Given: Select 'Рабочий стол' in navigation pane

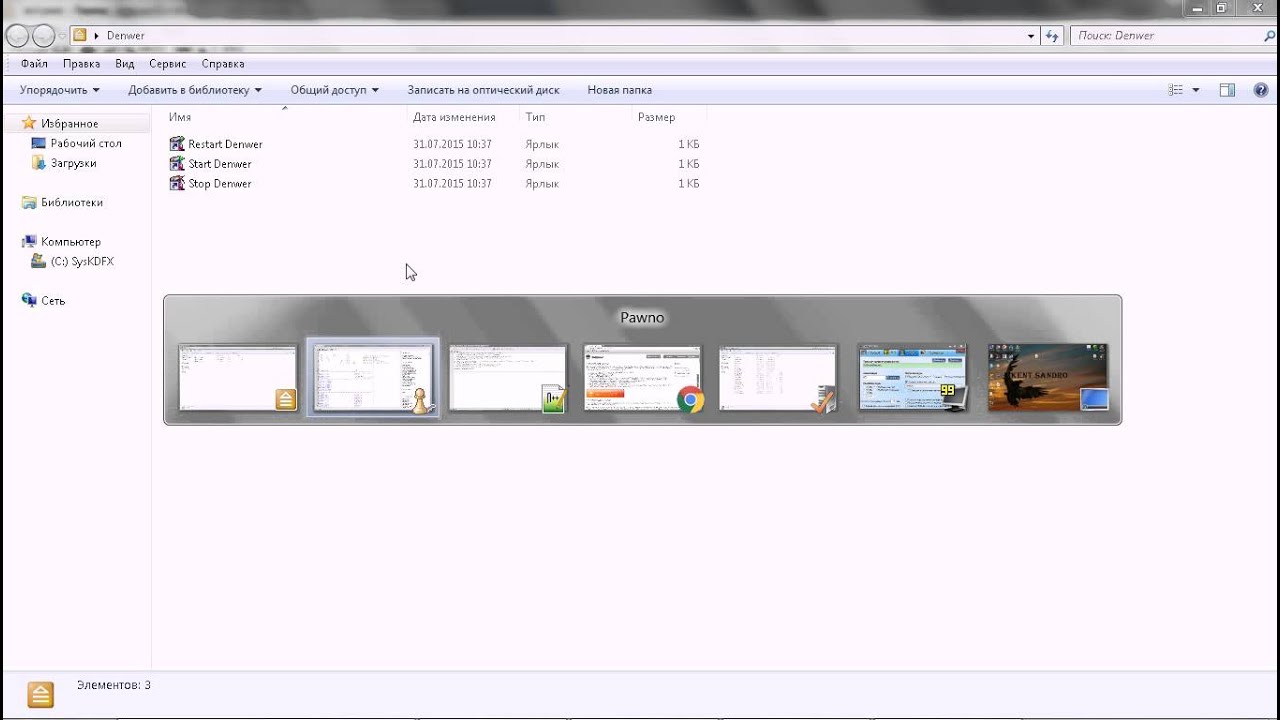Looking at the screenshot, I should pos(86,143).
